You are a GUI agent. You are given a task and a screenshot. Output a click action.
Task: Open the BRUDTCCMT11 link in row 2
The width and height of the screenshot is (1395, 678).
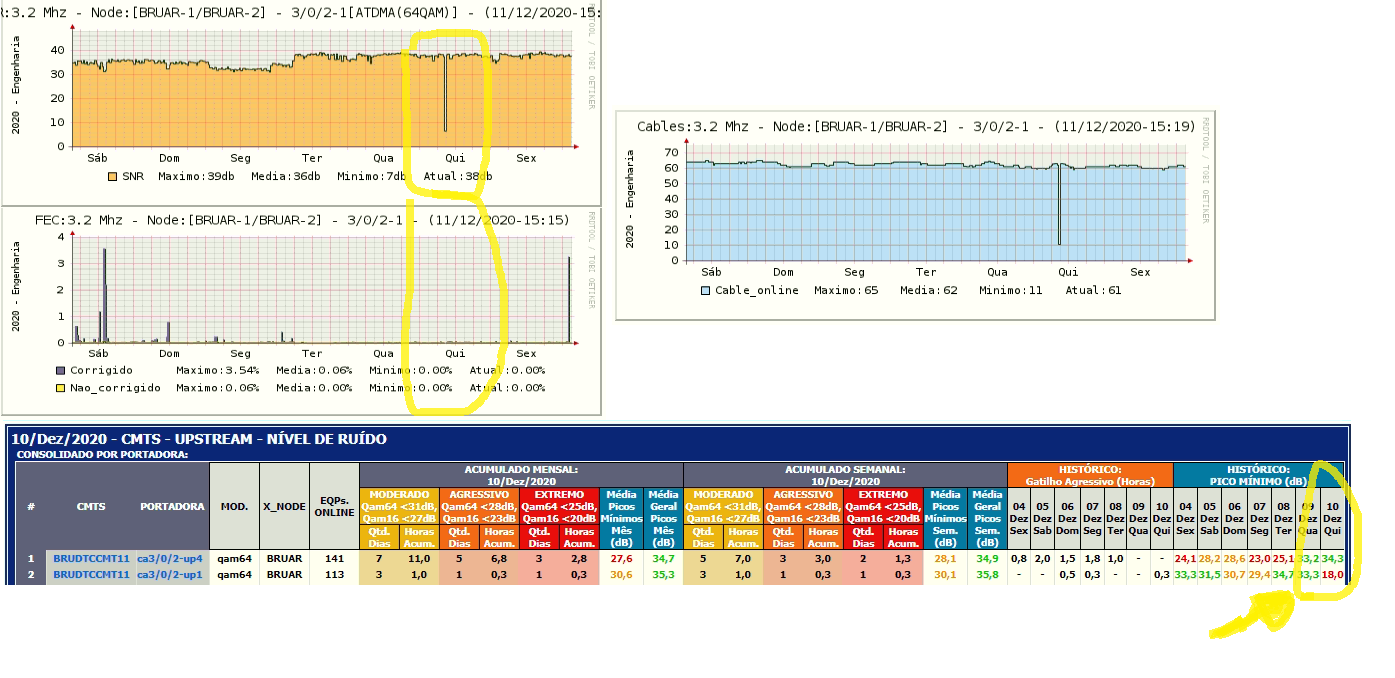[x=91, y=575]
